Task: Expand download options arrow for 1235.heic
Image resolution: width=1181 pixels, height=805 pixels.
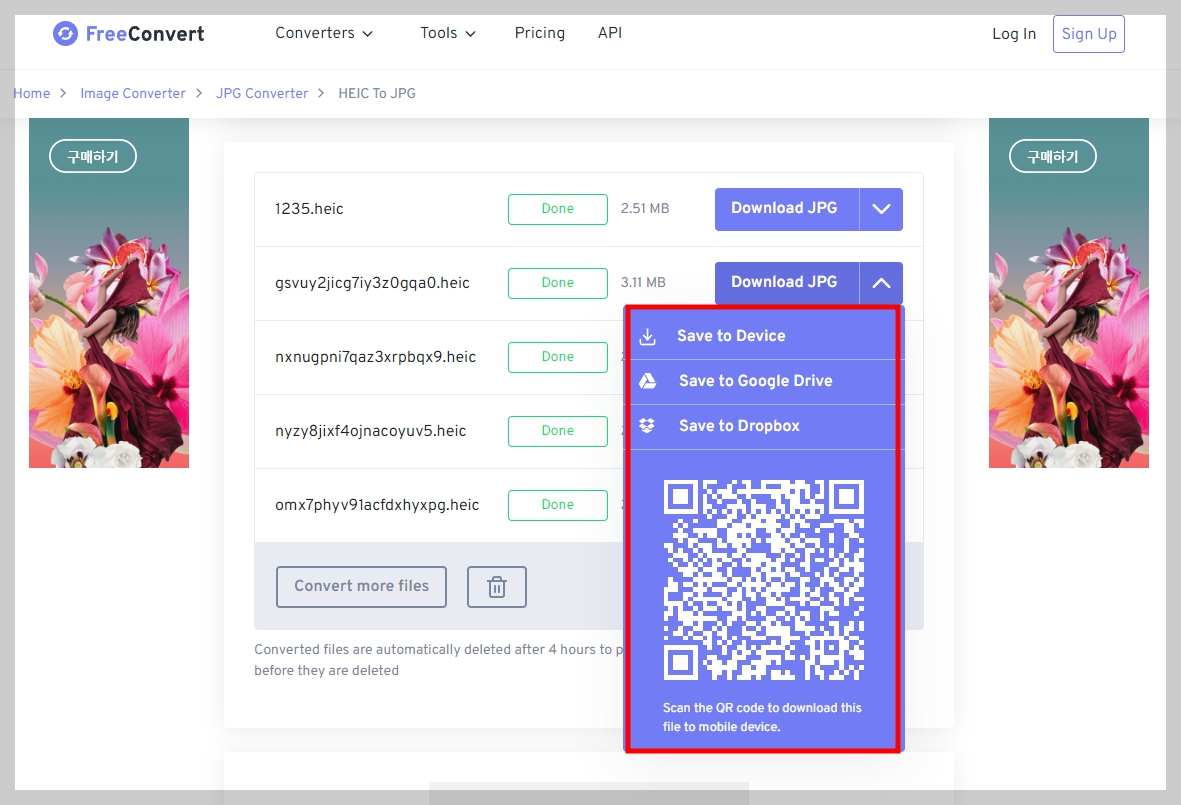Action: pyautogui.click(x=881, y=209)
